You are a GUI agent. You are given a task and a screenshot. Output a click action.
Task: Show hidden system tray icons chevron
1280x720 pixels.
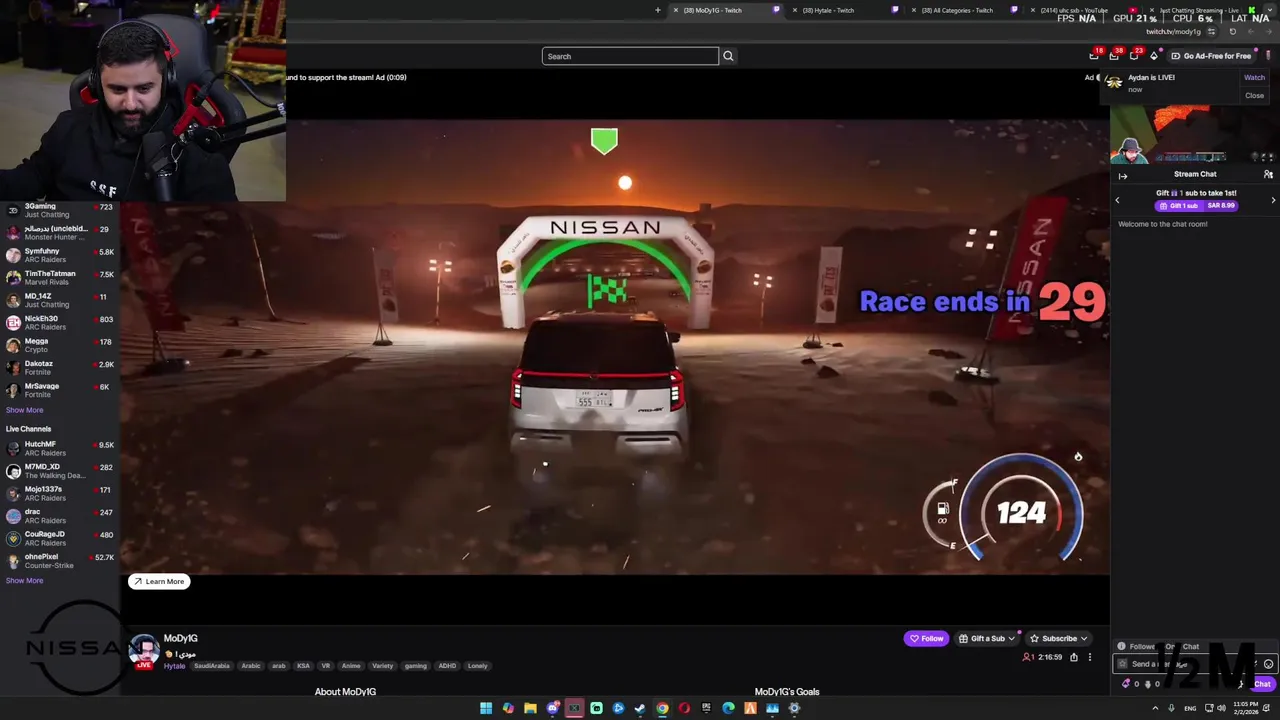pos(1156,708)
